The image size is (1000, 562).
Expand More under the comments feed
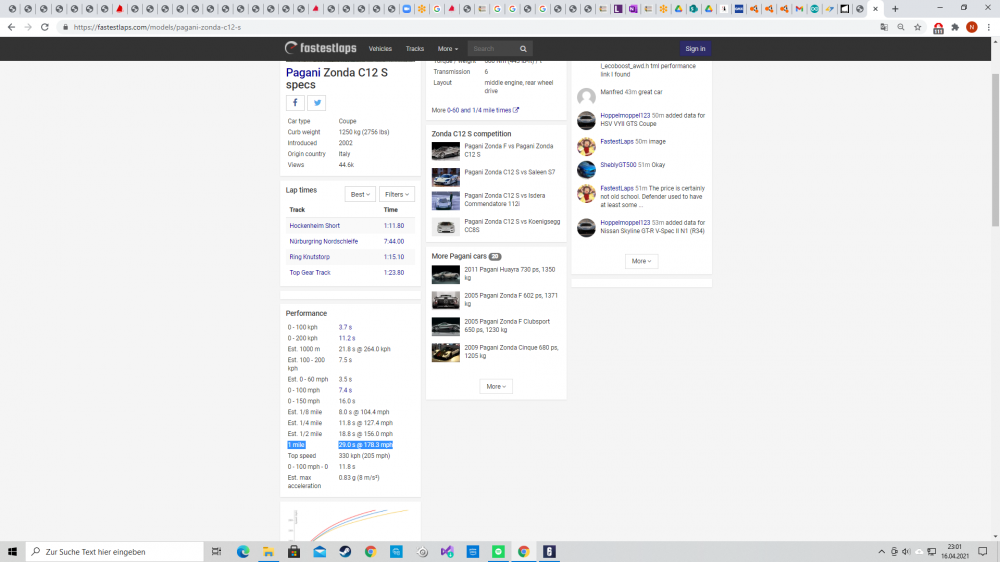[641, 261]
